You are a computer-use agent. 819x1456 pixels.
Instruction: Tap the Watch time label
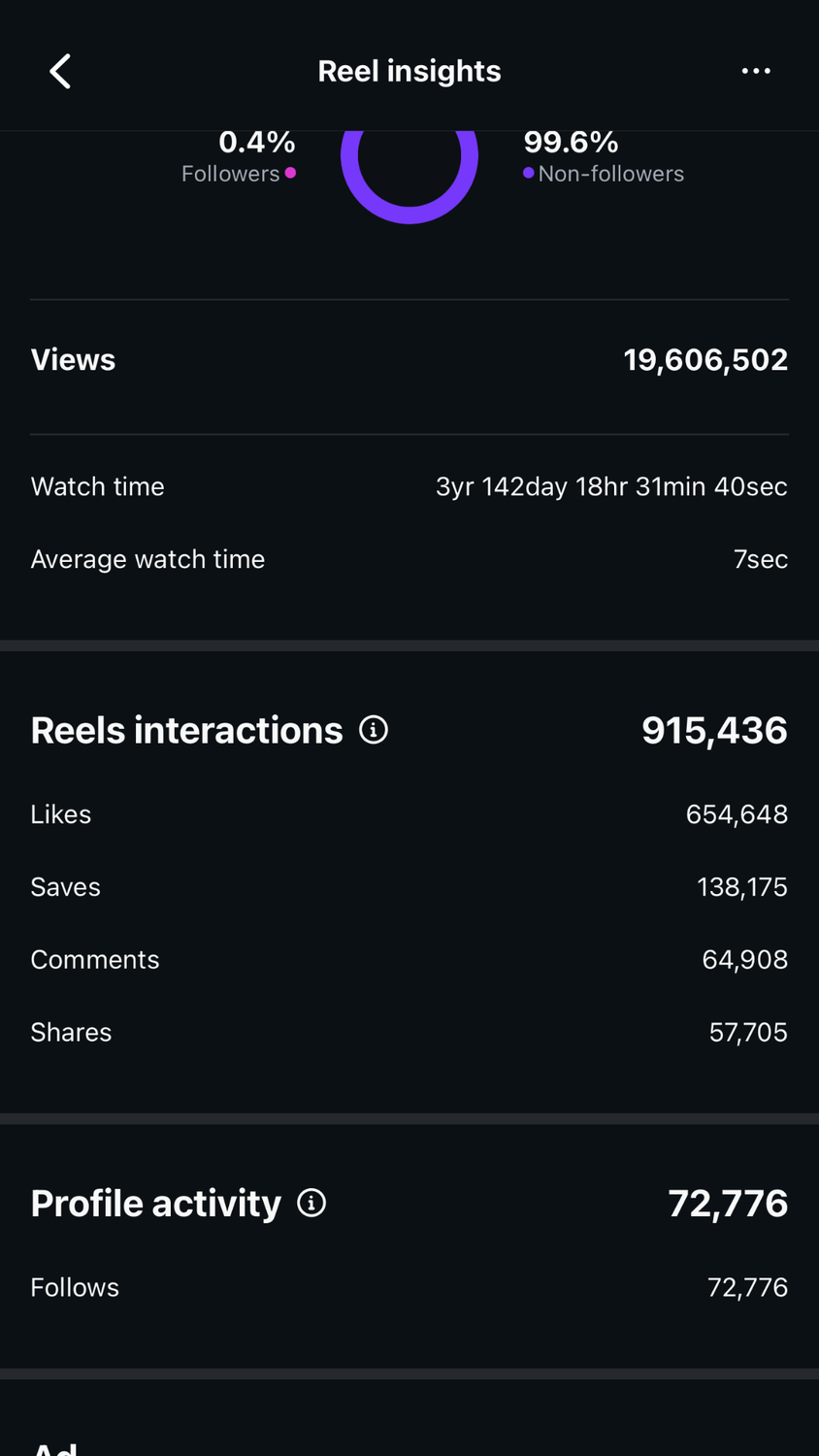[97, 486]
